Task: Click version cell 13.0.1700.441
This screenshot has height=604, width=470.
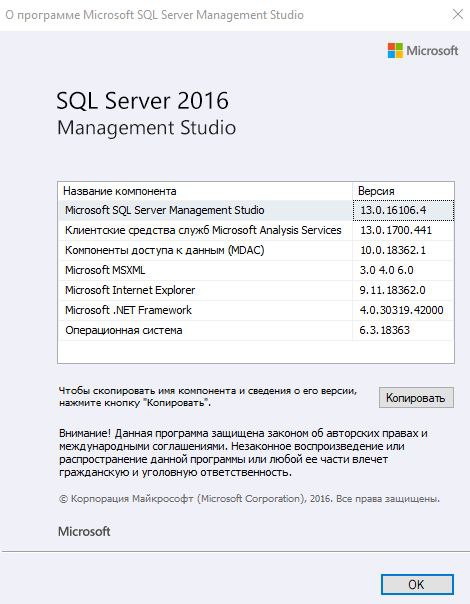Action: coord(403,230)
